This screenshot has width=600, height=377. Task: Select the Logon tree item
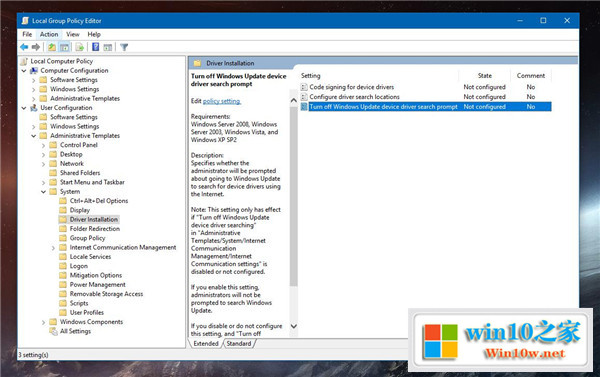79,266
